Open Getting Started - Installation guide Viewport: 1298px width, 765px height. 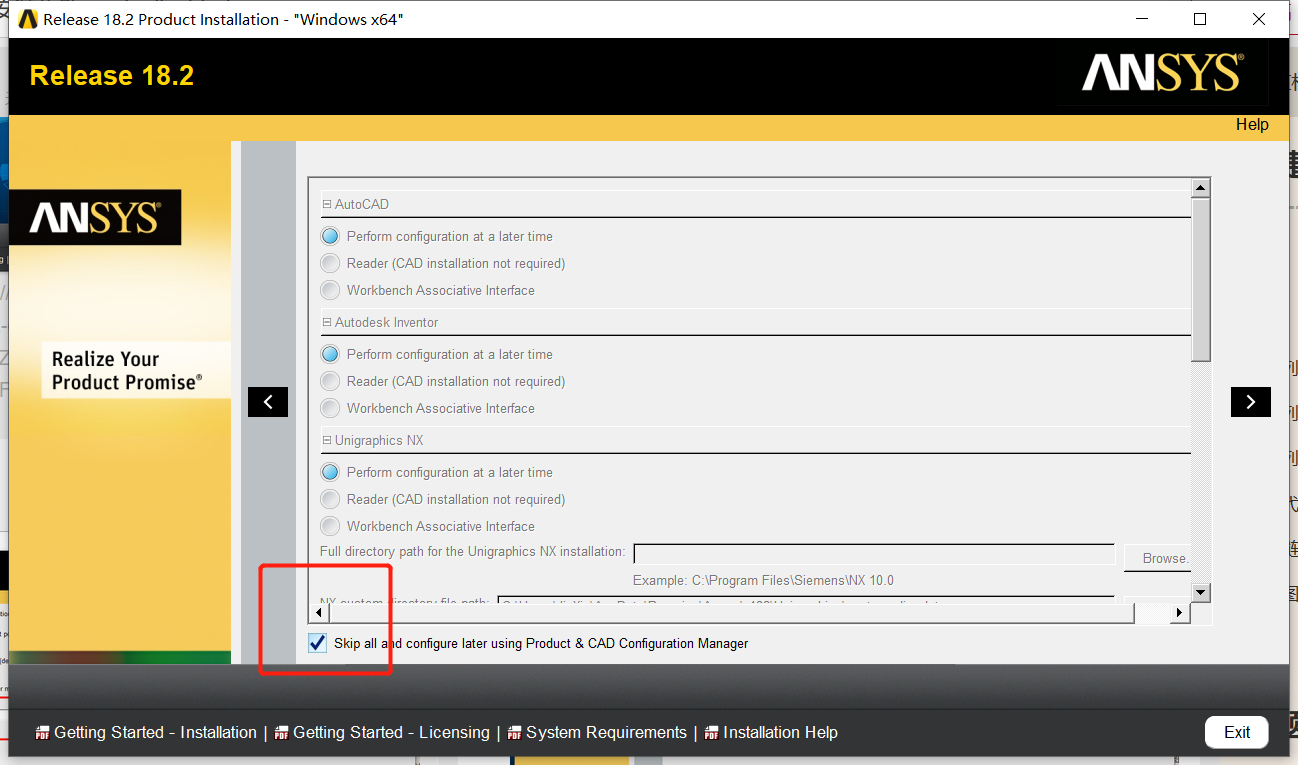pyautogui.click(x=155, y=733)
